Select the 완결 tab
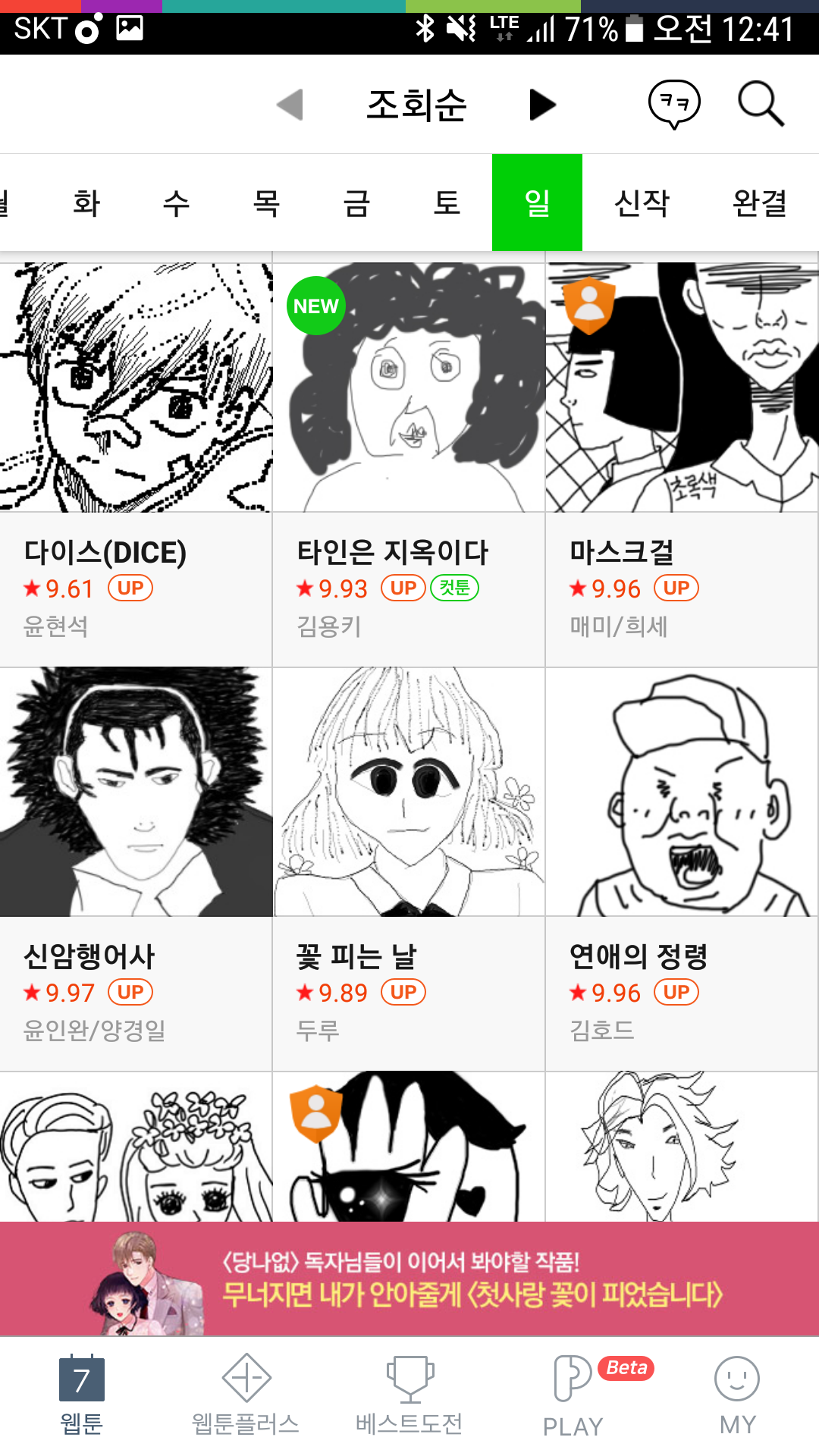The image size is (819, 1456). [x=760, y=202]
